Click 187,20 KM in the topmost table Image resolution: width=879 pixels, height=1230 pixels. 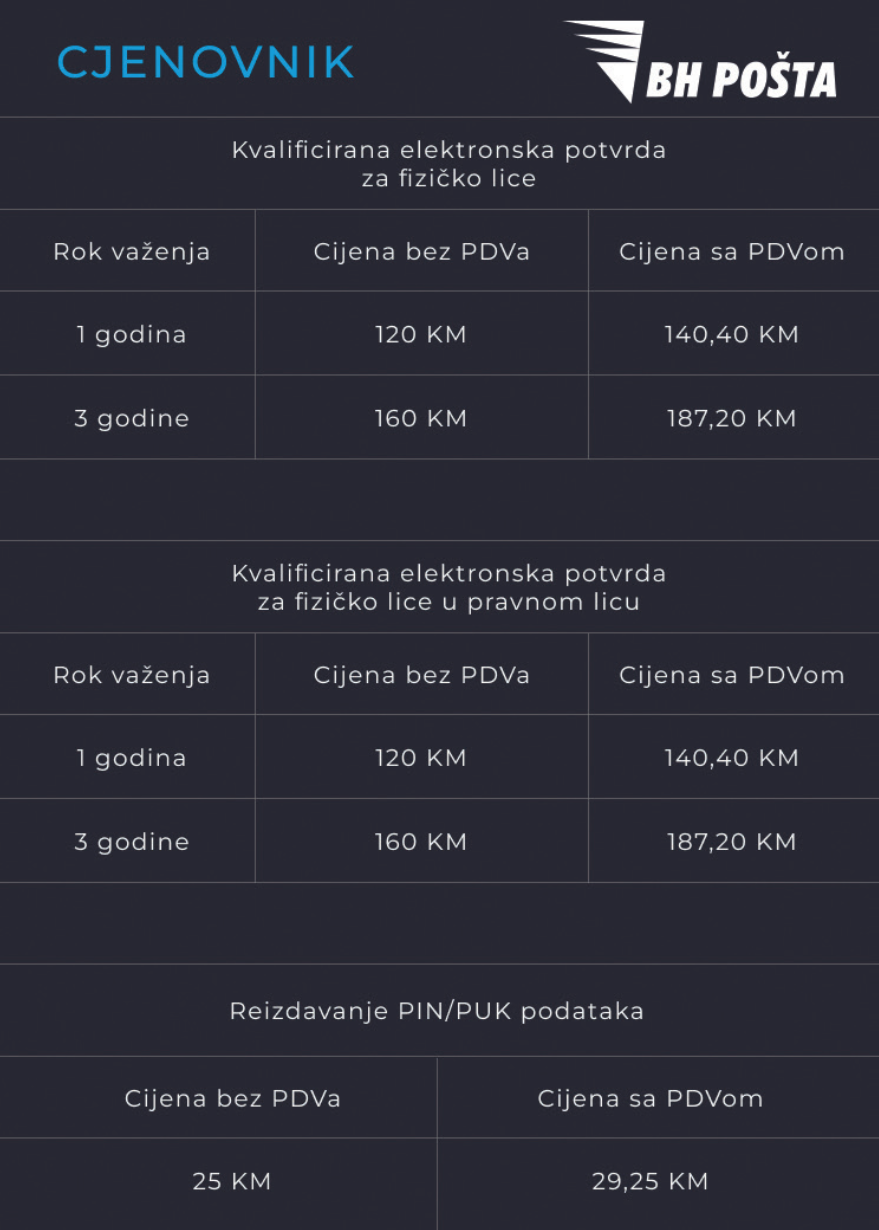click(x=732, y=418)
